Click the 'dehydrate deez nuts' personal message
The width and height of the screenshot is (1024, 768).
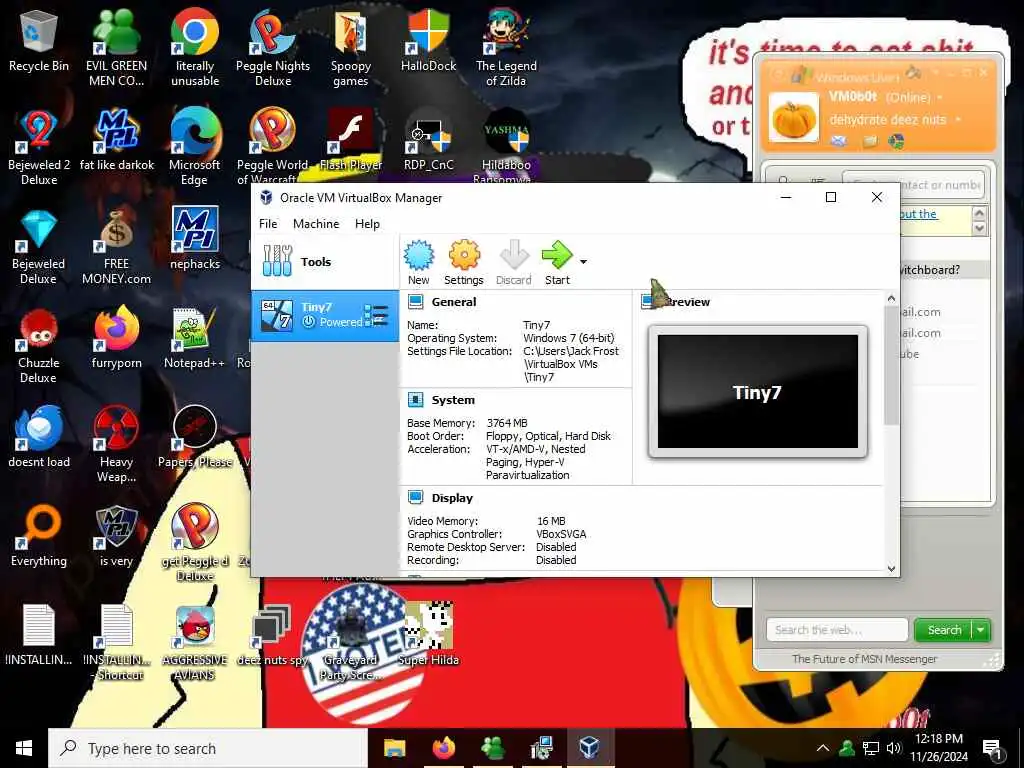click(888, 120)
